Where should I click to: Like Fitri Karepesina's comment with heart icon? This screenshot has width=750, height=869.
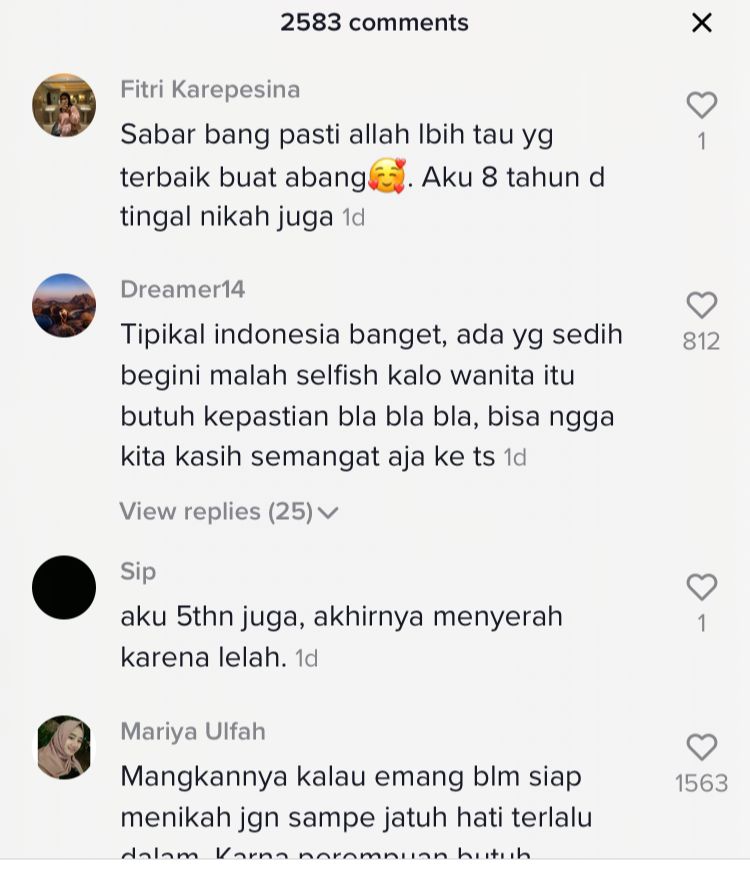pos(702,105)
